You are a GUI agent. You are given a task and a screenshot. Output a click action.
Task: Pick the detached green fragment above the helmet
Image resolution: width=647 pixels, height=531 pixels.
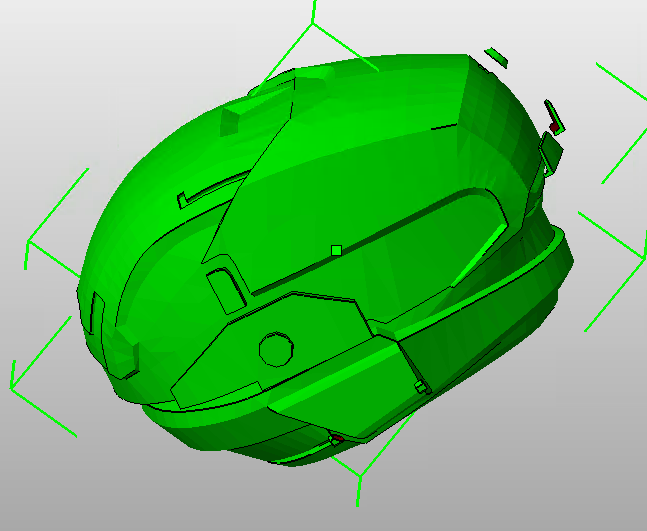point(496,57)
